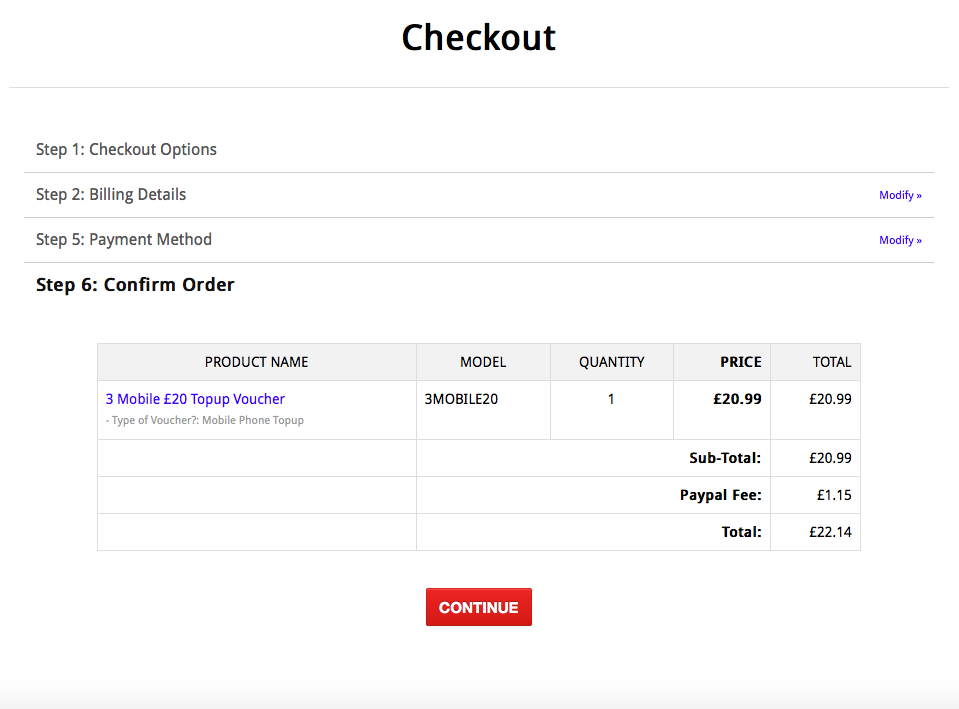Select the quantity value 1
959x709 pixels.
611,399
